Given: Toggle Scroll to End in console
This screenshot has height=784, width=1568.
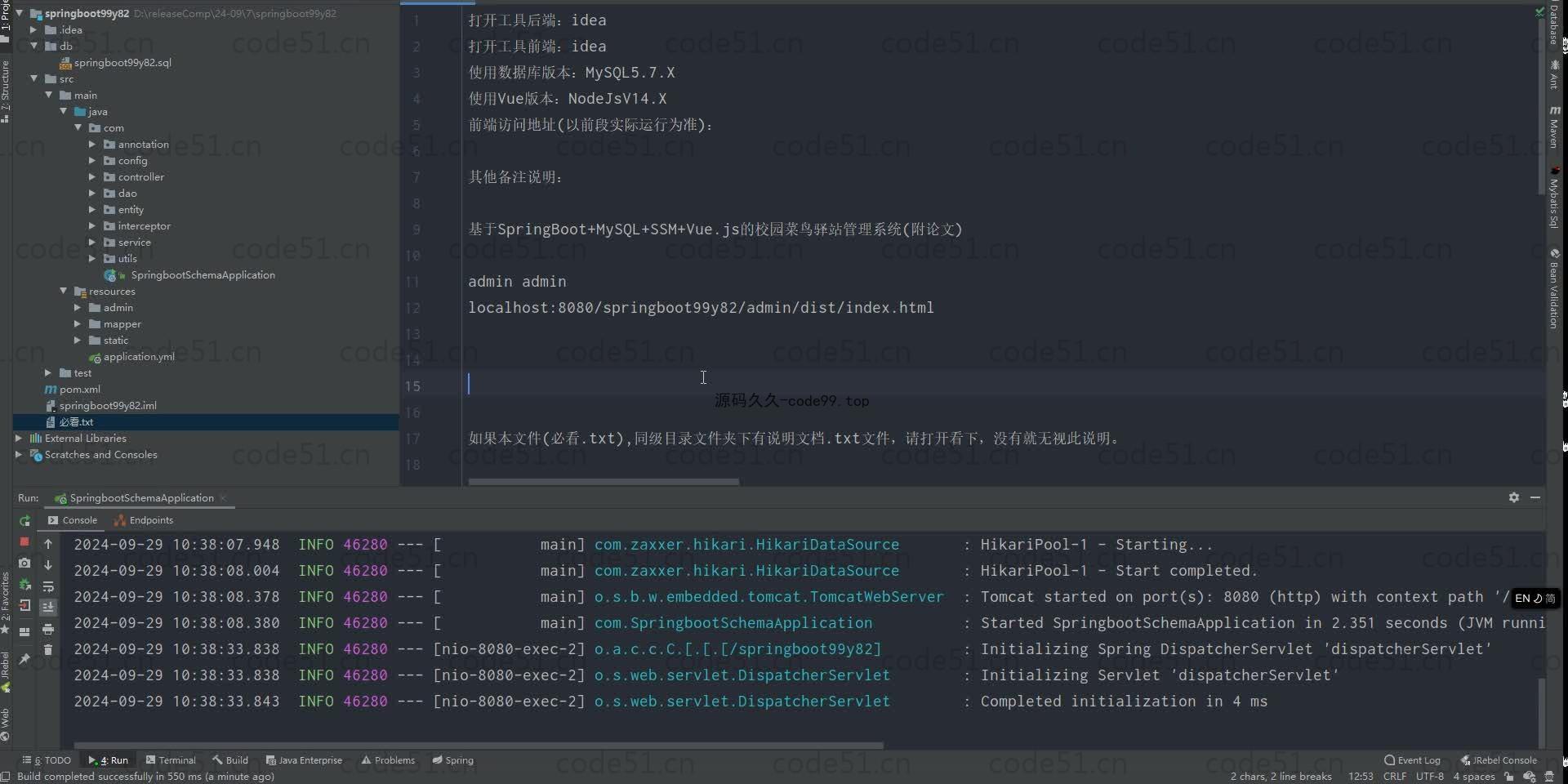Looking at the screenshot, I should [x=48, y=607].
